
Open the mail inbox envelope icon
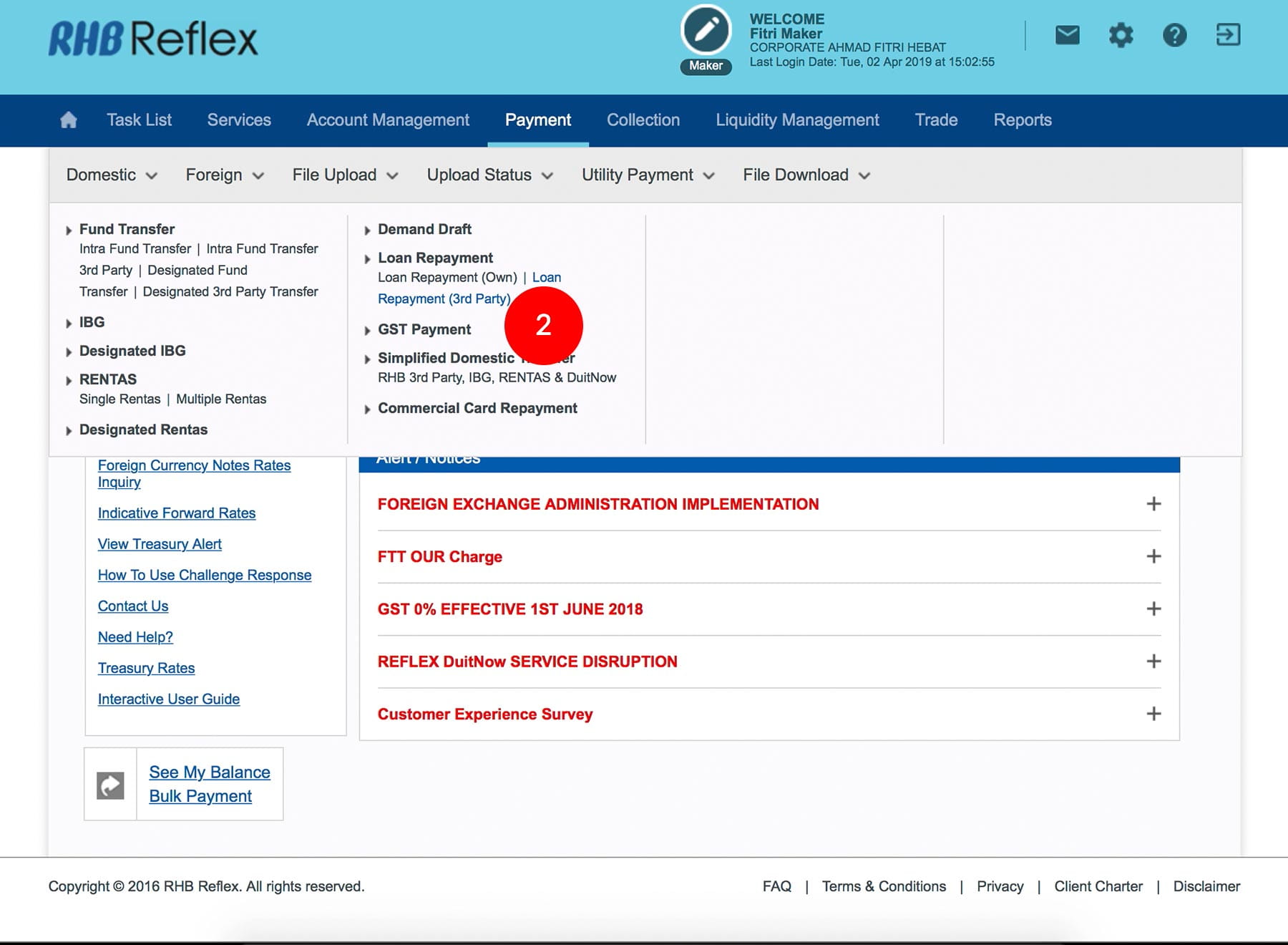[x=1067, y=34]
